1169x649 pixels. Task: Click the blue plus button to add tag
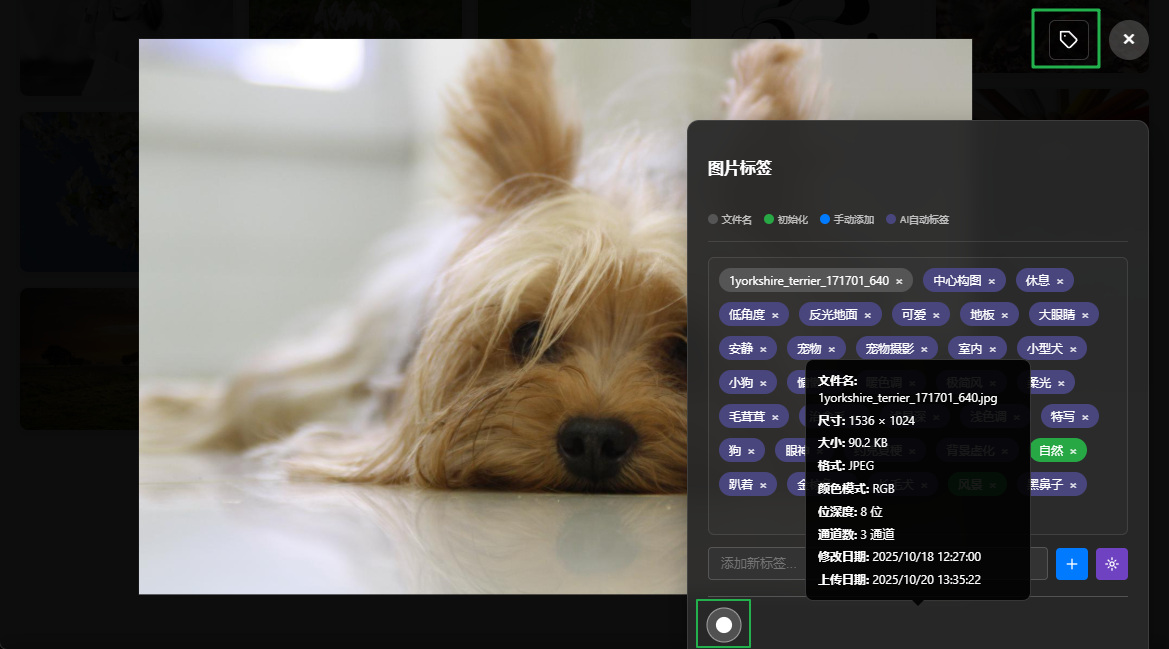tap(1071, 564)
